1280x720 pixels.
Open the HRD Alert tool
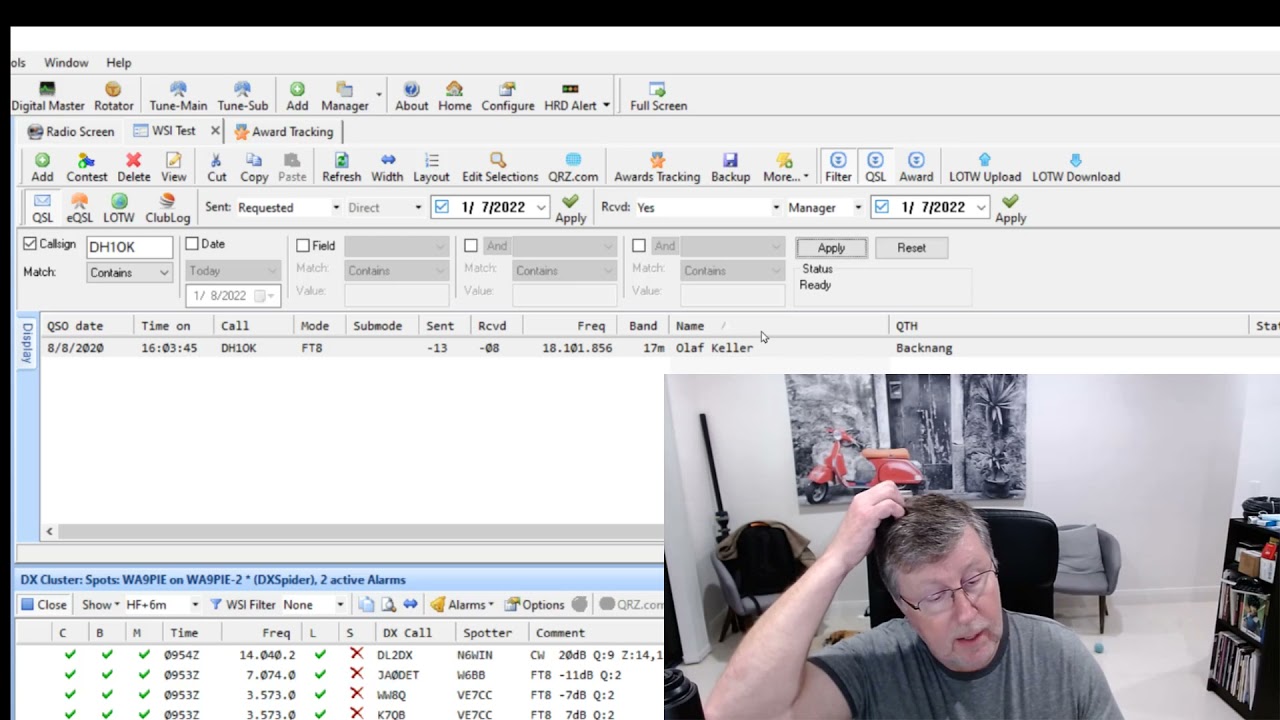(x=570, y=96)
